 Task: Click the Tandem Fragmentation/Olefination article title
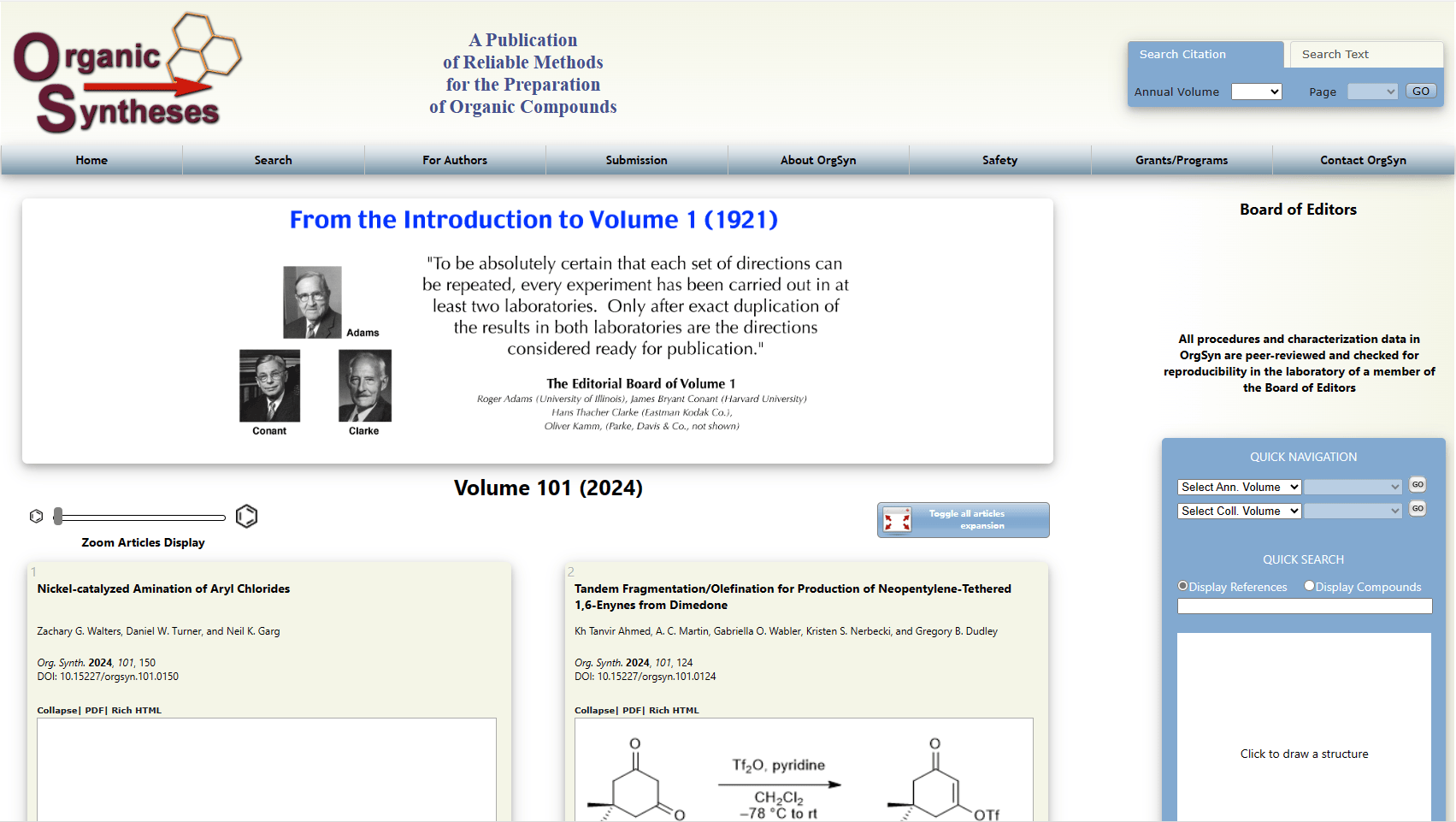[793, 596]
